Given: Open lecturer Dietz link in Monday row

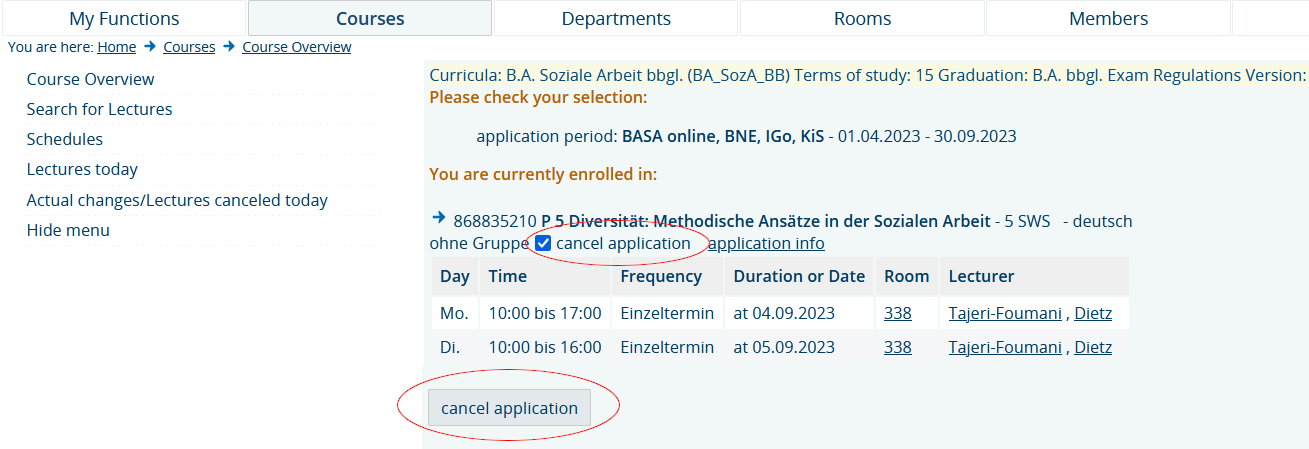Looking at the screenshot, I should [1093, 313].
